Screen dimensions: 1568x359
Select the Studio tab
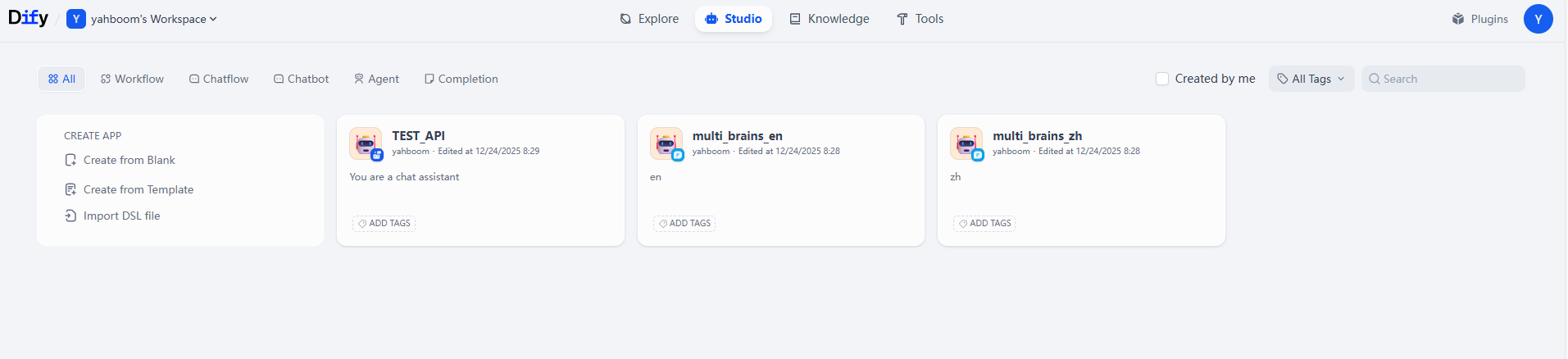(734, 19)
